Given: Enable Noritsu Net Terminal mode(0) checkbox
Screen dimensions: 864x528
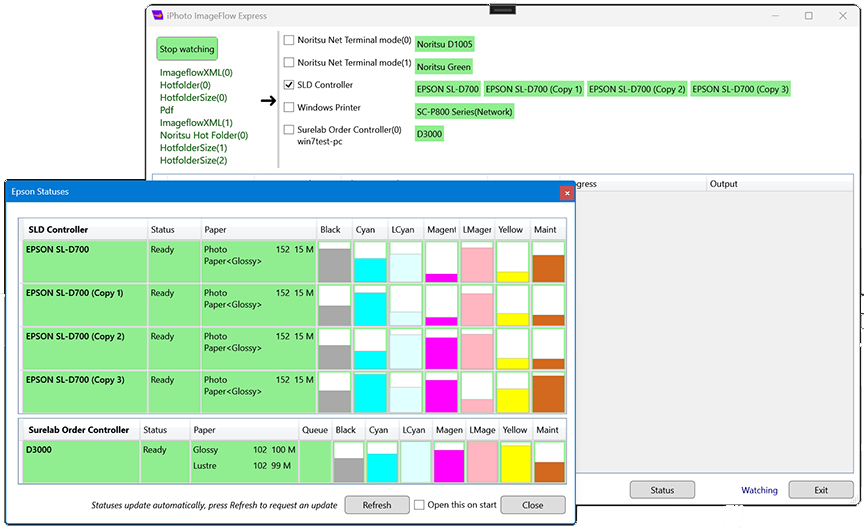Looking at the screenshot, I should point(289,40).
